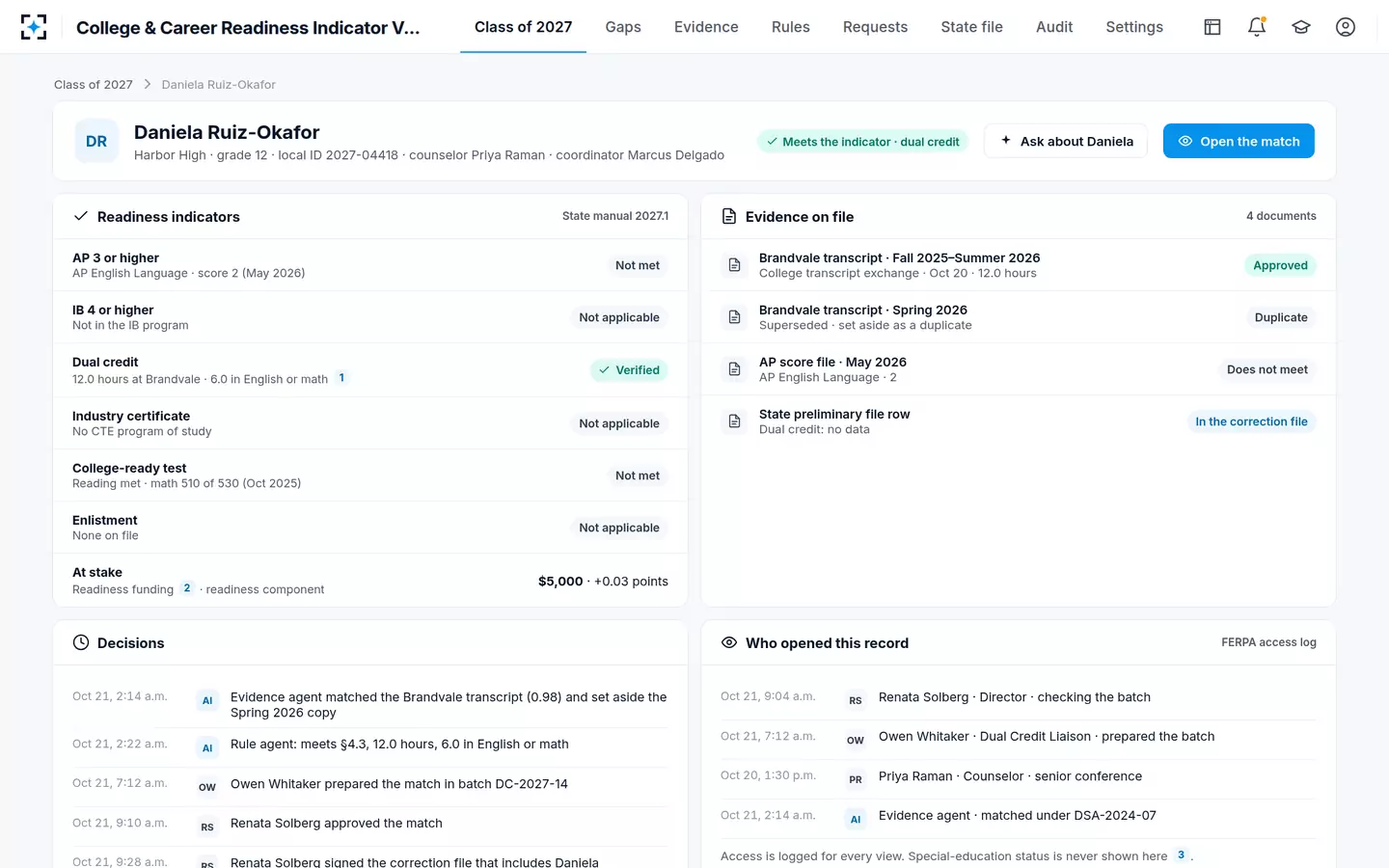Click the Readiness indicators checkmark icon
This screenshot has width=1389, height=868.
(x=81, y=216)
